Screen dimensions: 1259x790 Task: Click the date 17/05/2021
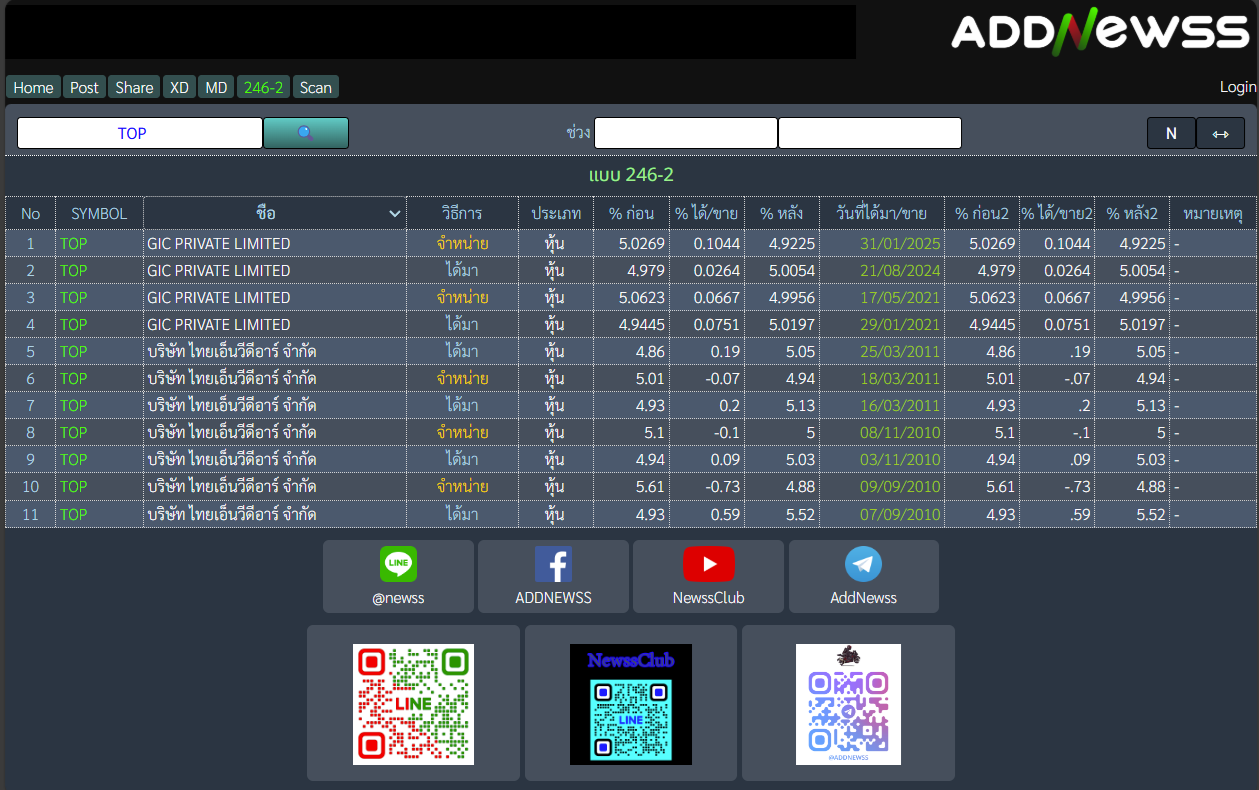(x=900, y=298)
